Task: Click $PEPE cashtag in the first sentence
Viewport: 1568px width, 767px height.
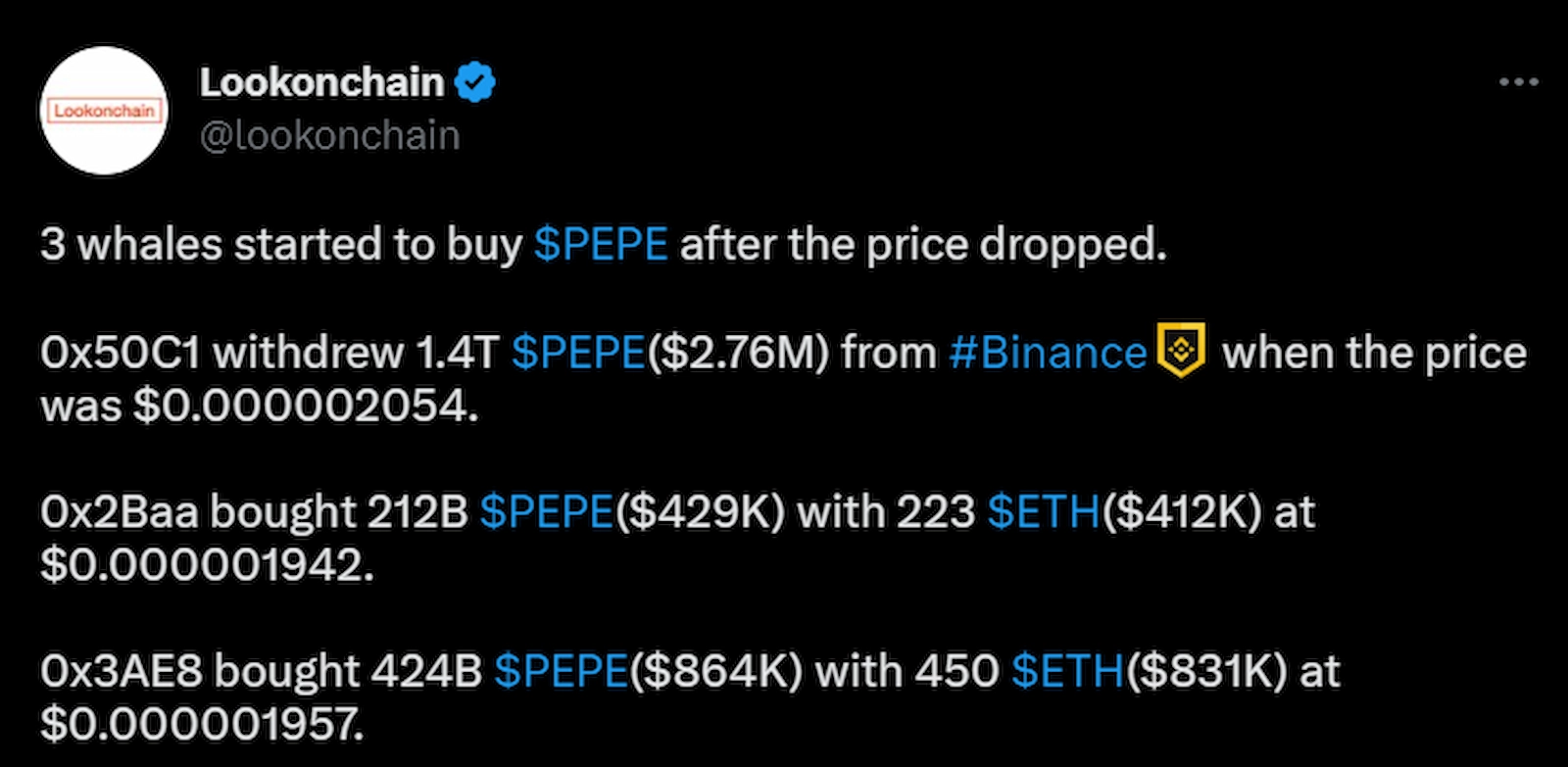Action: [x=600, y=244]
